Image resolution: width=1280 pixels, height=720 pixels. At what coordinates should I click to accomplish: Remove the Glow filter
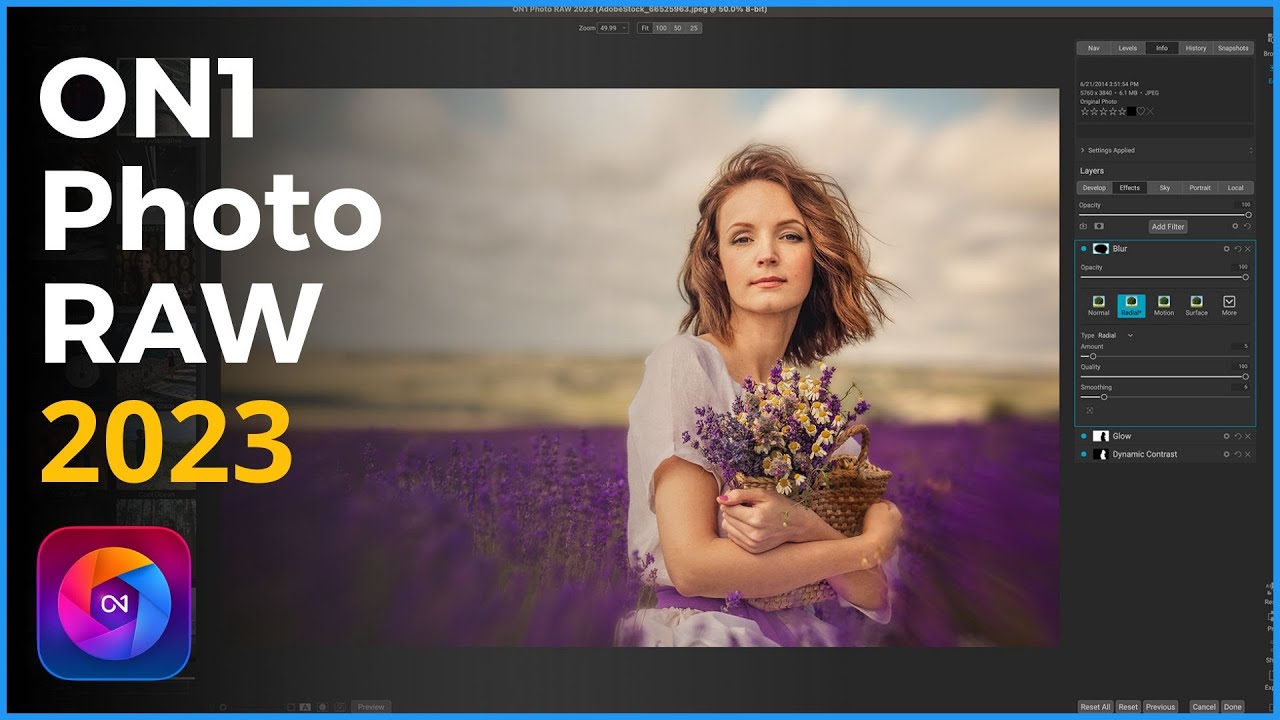1248,436
